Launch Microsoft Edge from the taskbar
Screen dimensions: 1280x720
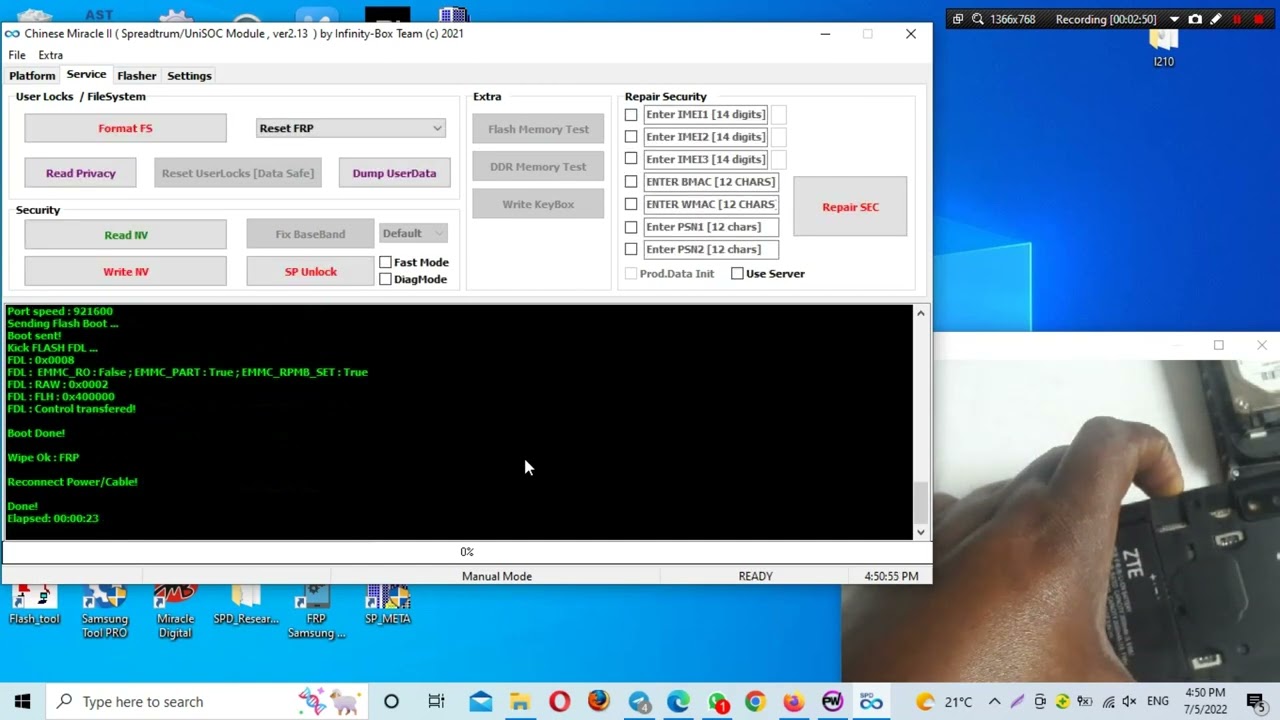[678, 701]
